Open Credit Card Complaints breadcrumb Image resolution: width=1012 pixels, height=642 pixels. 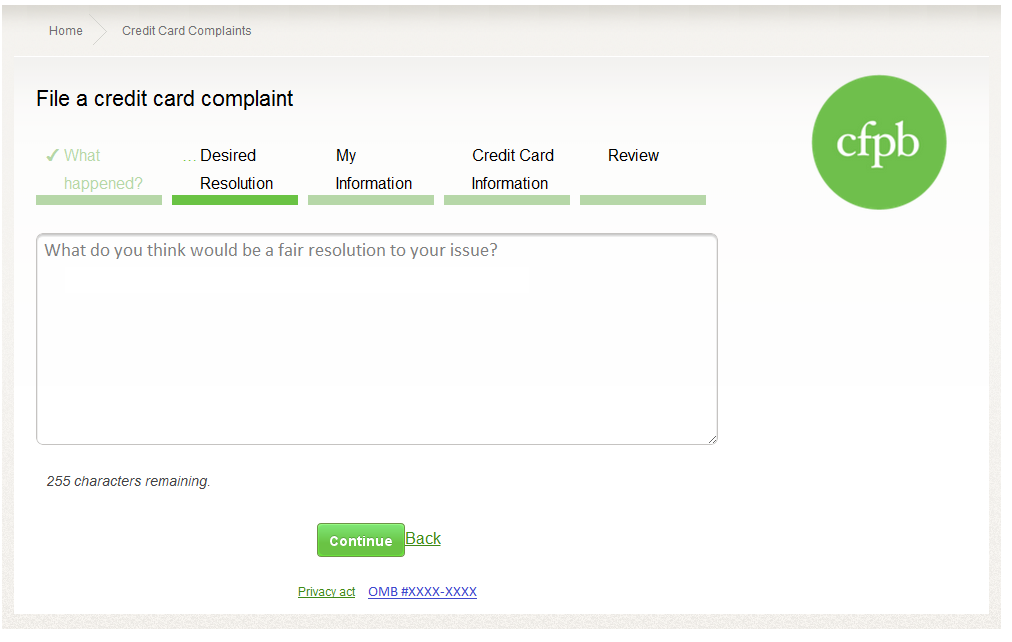[x=187, y=31]
